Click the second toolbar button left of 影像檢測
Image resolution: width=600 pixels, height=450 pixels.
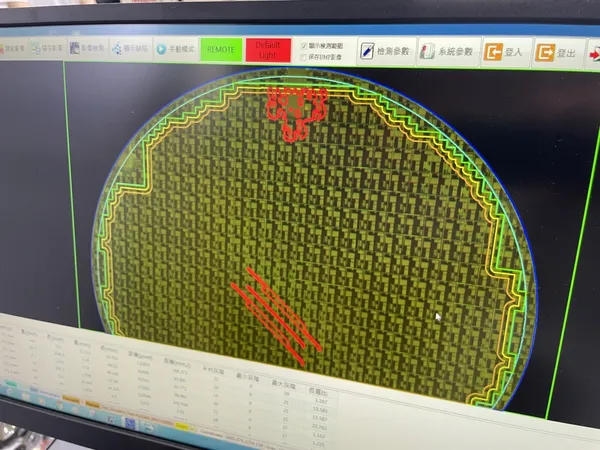[47, 48]
